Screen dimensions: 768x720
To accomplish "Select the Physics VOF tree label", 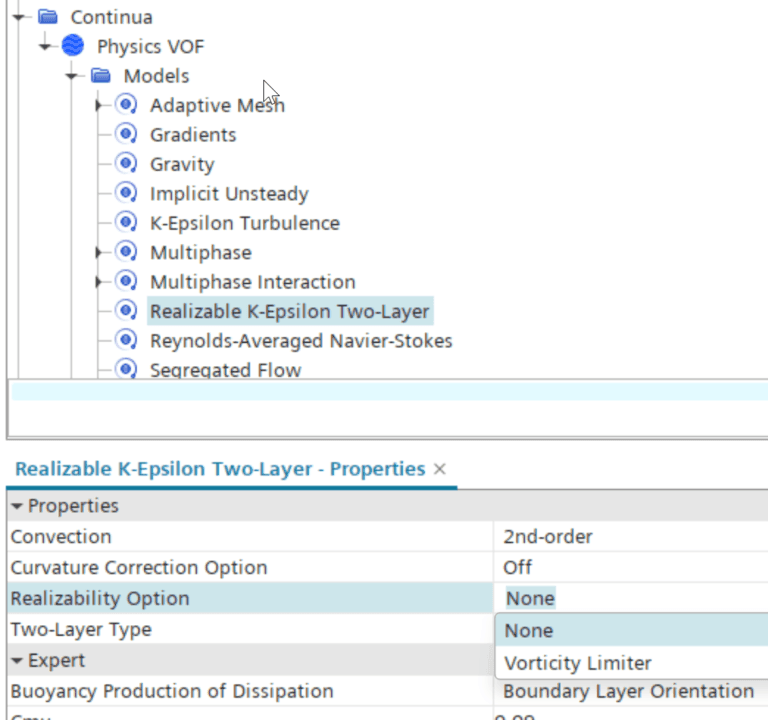I will click(150, 47).
